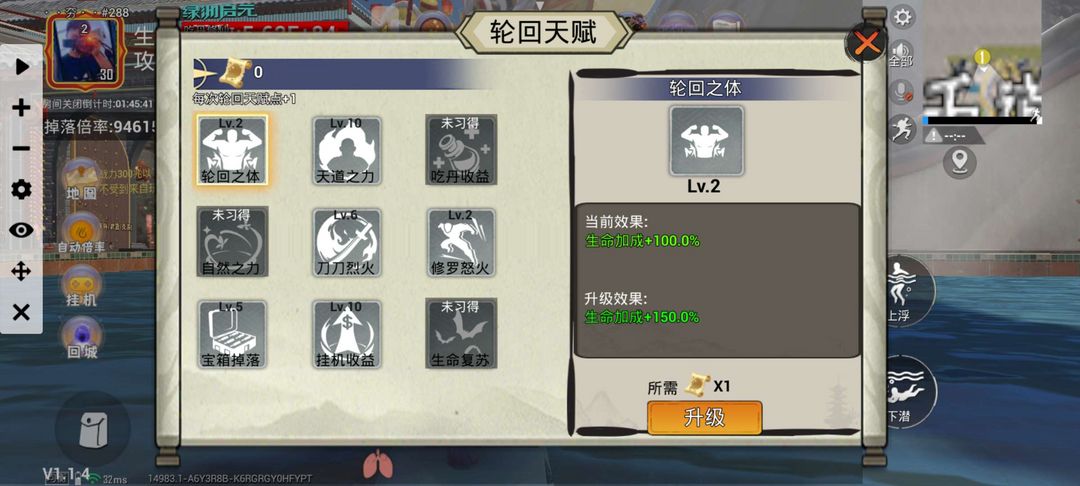Click the orange 升级 upgrade button
The width and height of the screenshot is (1080, 486).
pyautogui.click(x=705, y=418)
